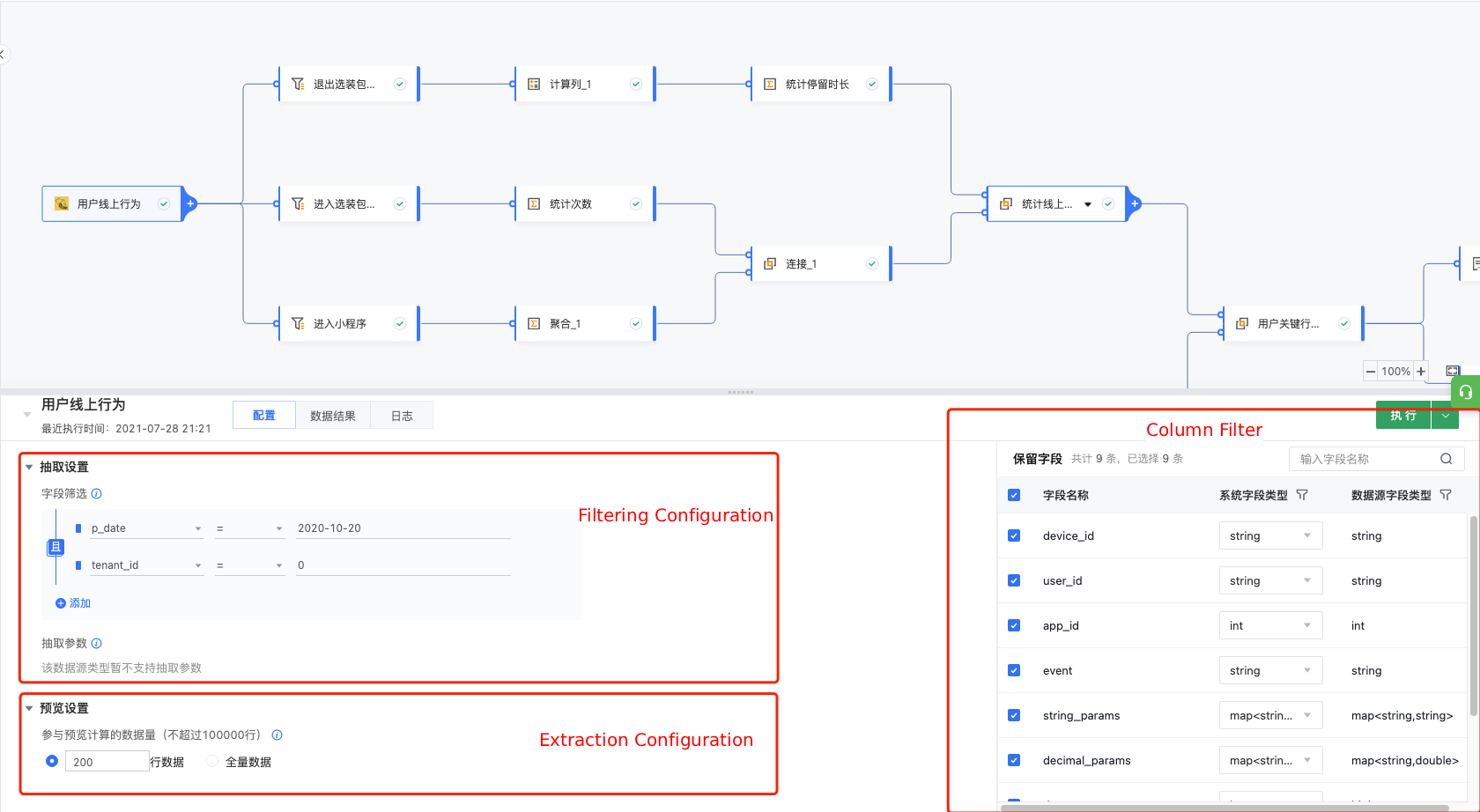Click the green headset support icon
The width and height of the screenshot is (1480, 812).
(1465, 392)
